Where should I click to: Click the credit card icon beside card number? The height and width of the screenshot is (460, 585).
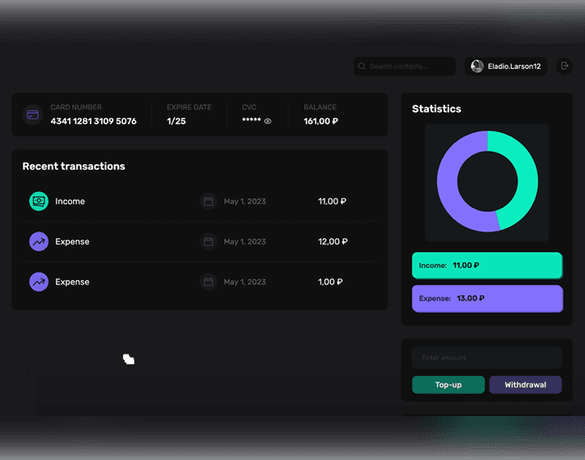click(33, 115)
